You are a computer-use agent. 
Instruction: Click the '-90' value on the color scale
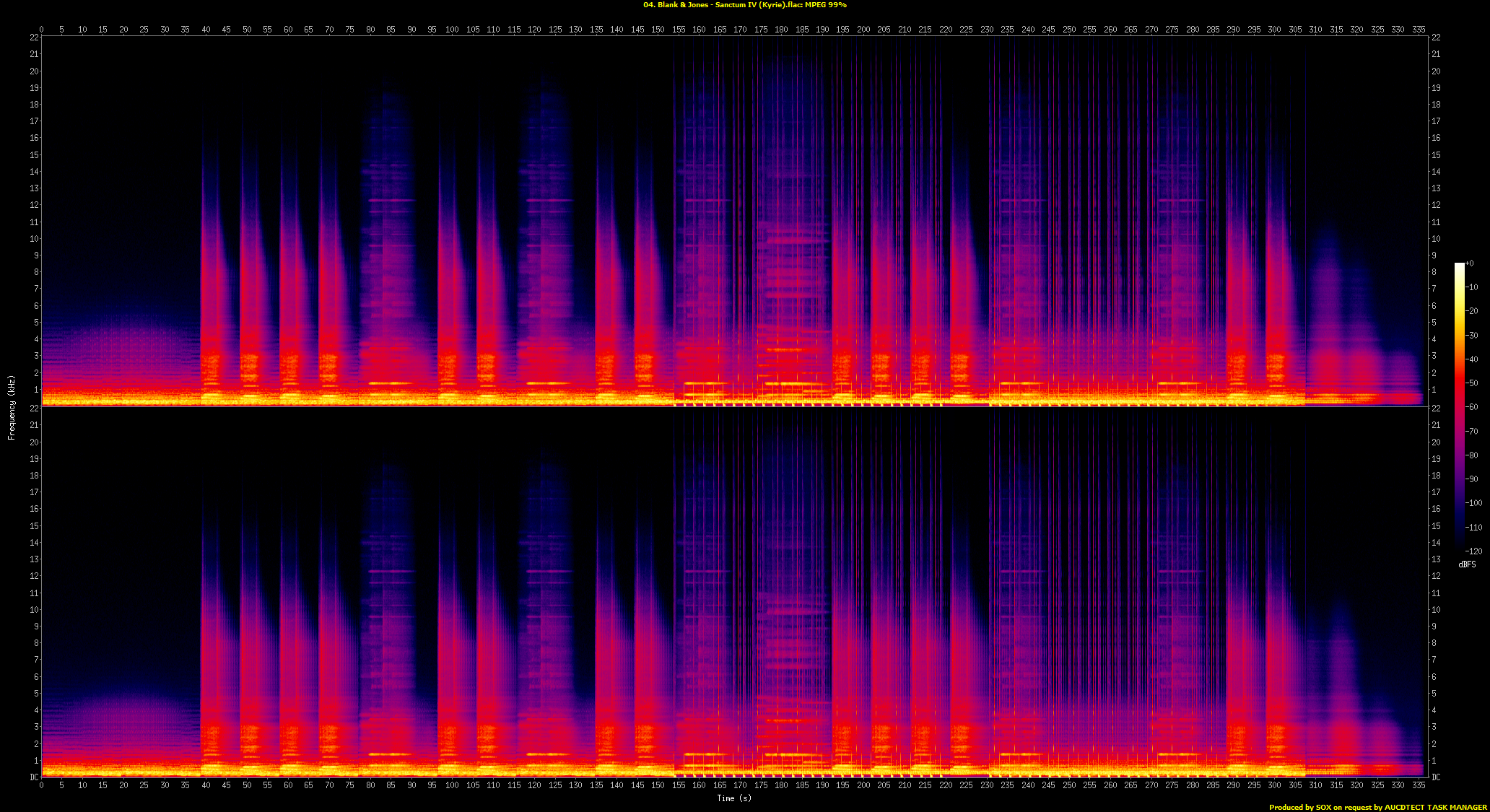point(1472,479)
